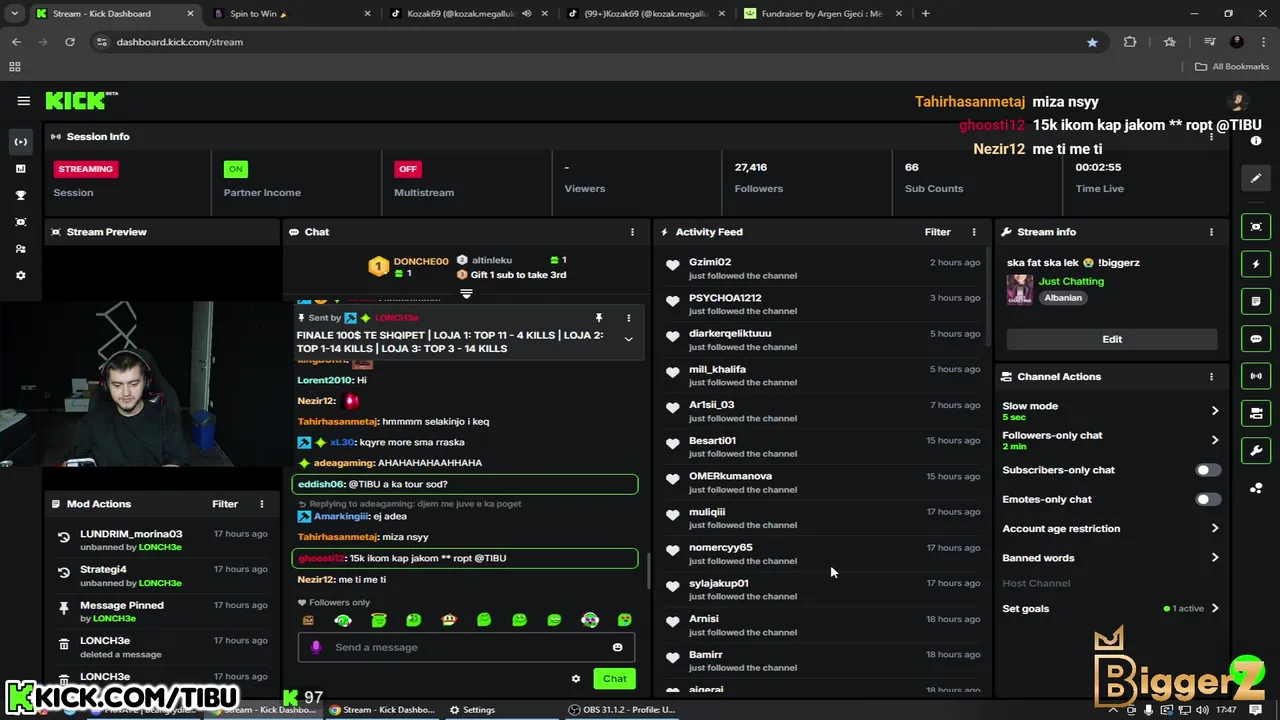1280x720 pixels.
Task: Open chat settings gear next to Chat button
Action: [x=576, y=679]
